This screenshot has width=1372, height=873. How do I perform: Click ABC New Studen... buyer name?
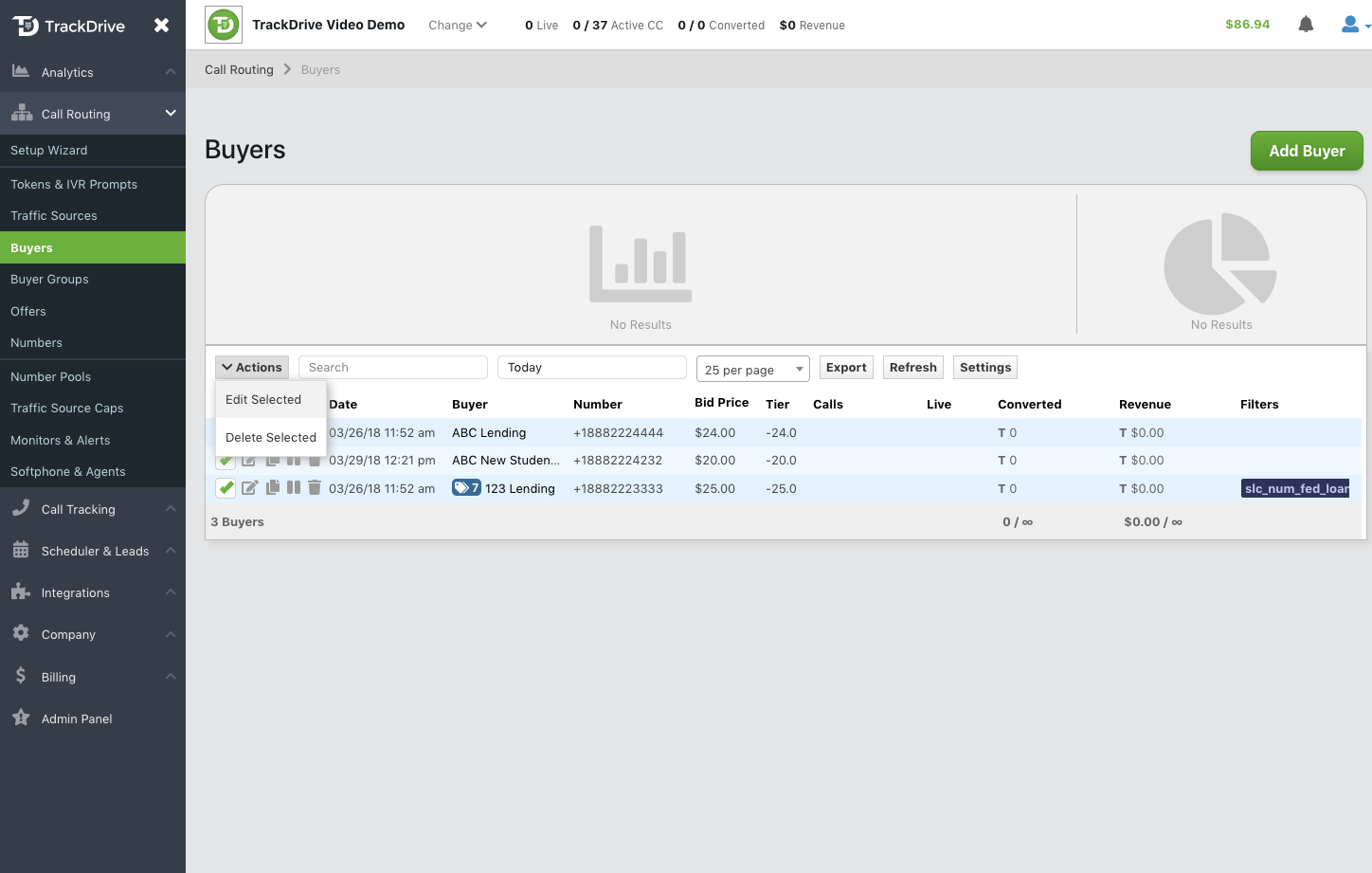tap(506, 460)
